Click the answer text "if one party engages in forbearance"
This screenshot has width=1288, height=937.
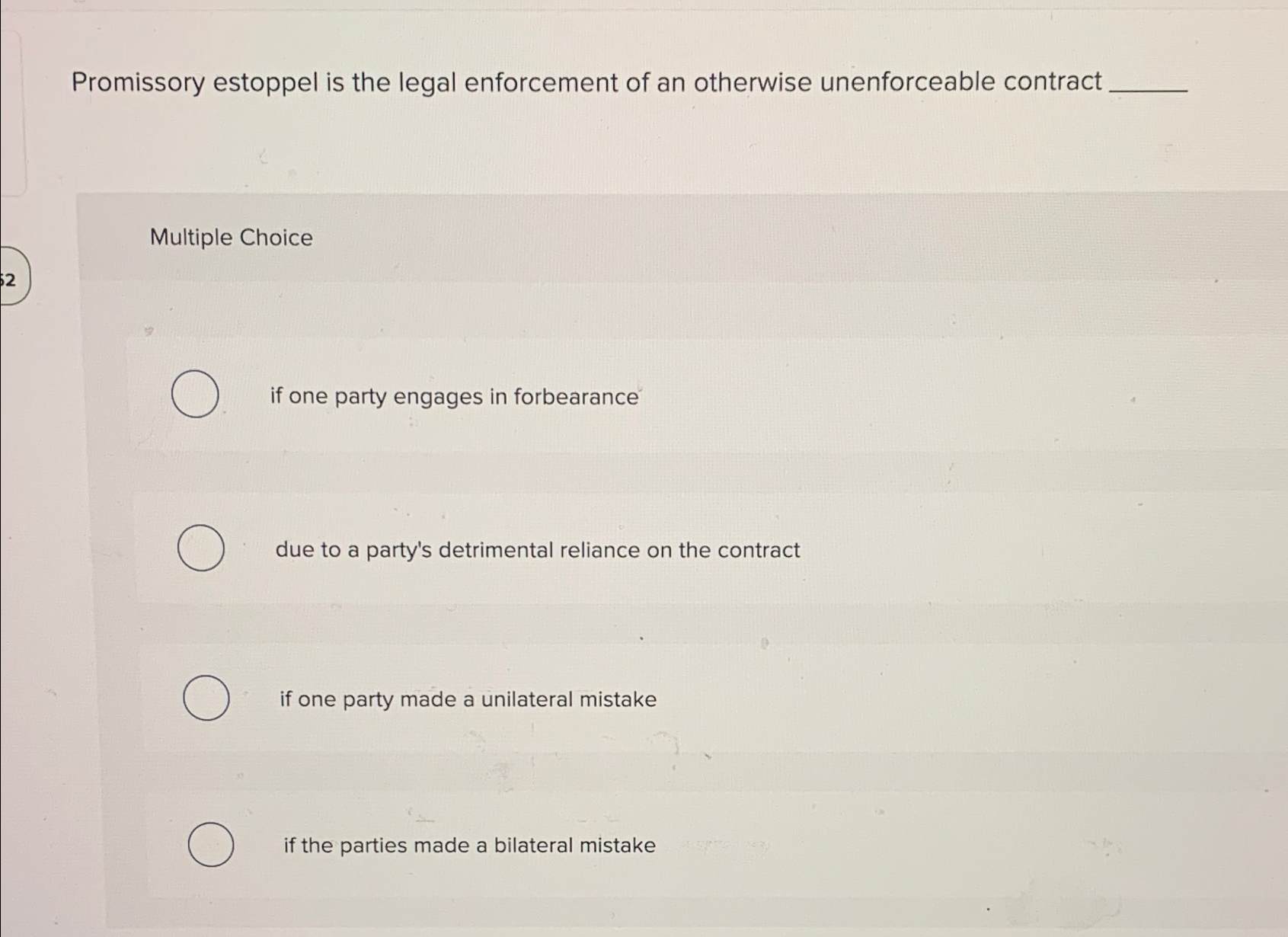point(454,395)
